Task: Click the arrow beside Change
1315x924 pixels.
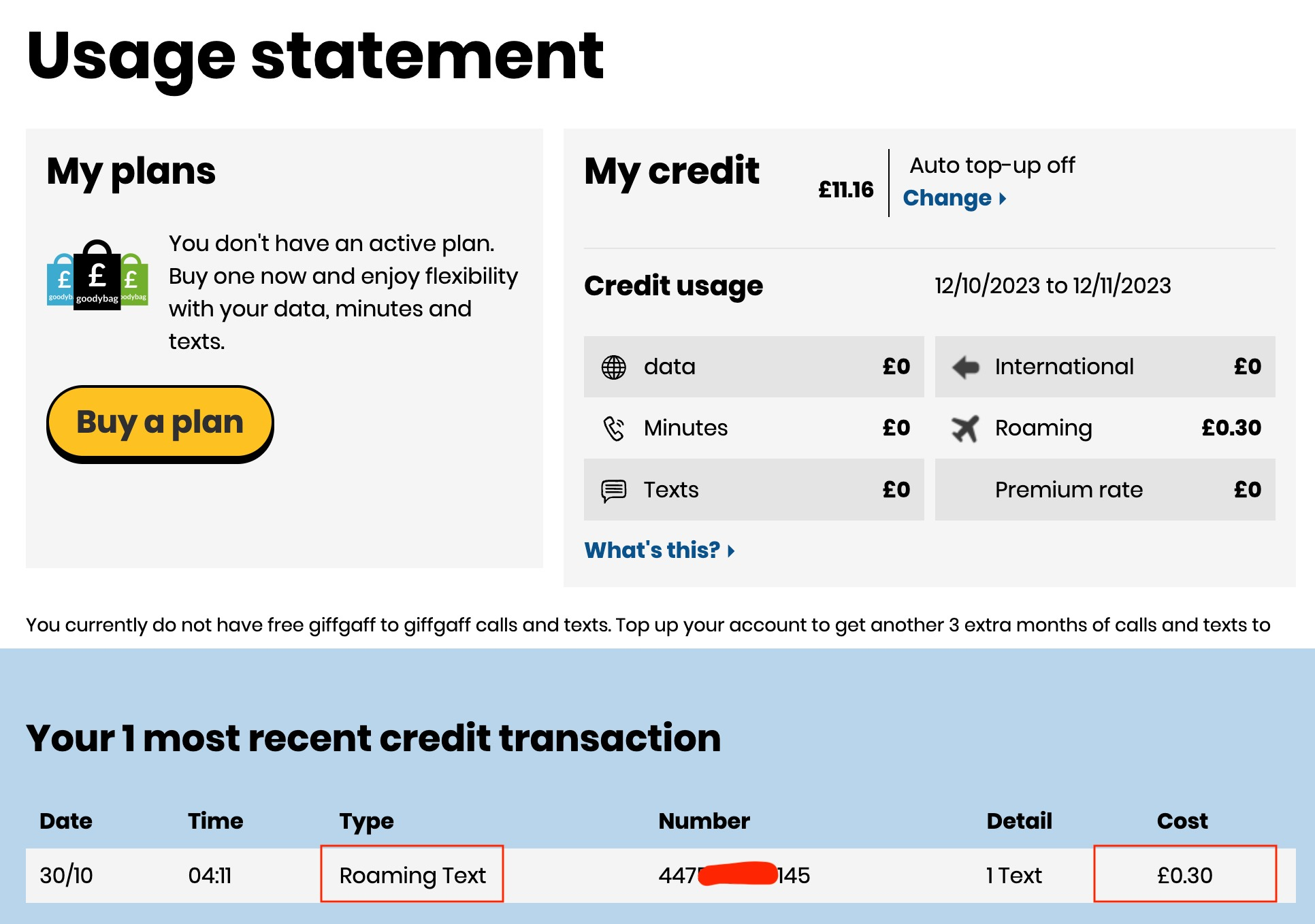Action: pos(1002,199)
